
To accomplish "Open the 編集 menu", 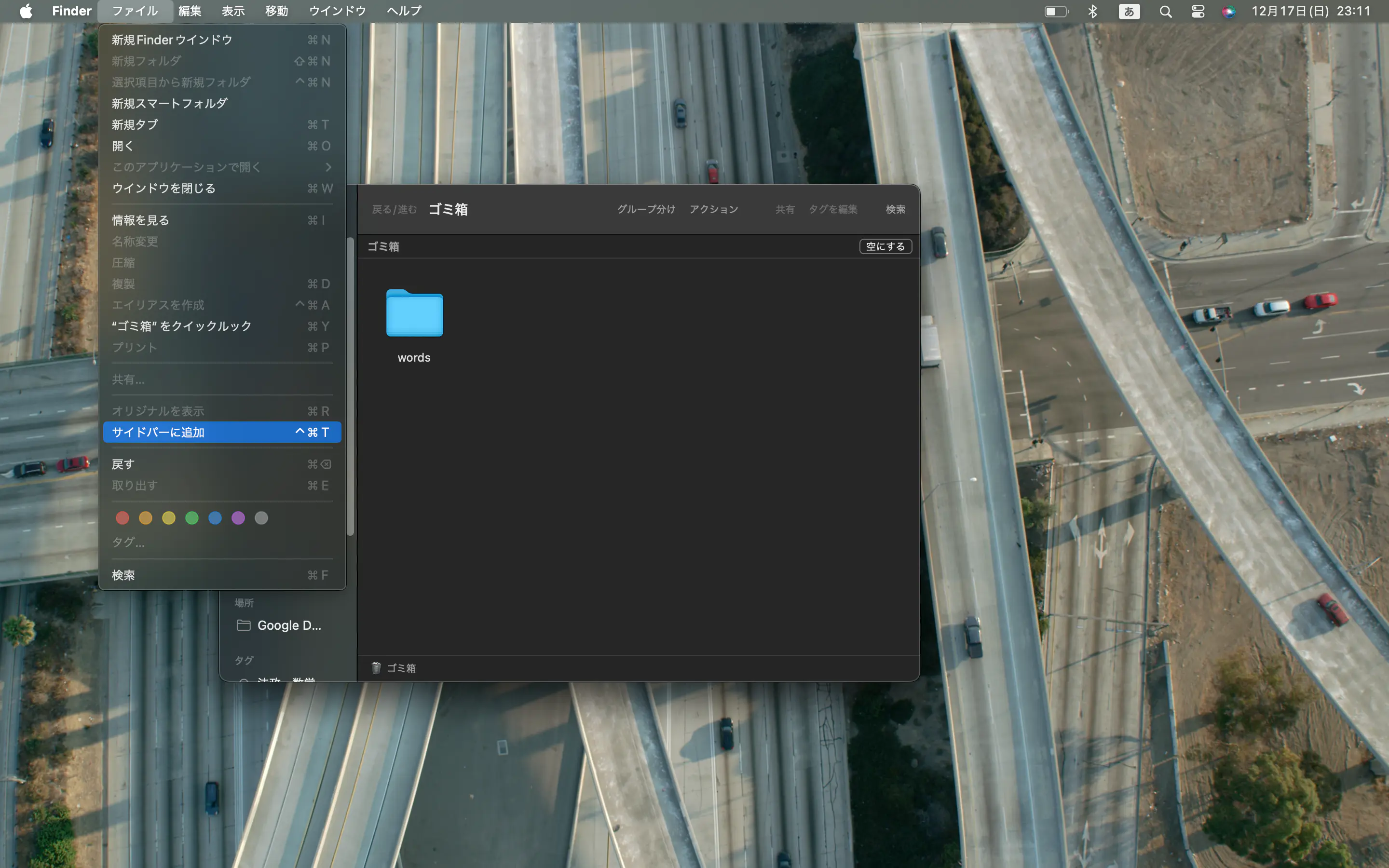I will pyautogui.click(x=190, y=11).
